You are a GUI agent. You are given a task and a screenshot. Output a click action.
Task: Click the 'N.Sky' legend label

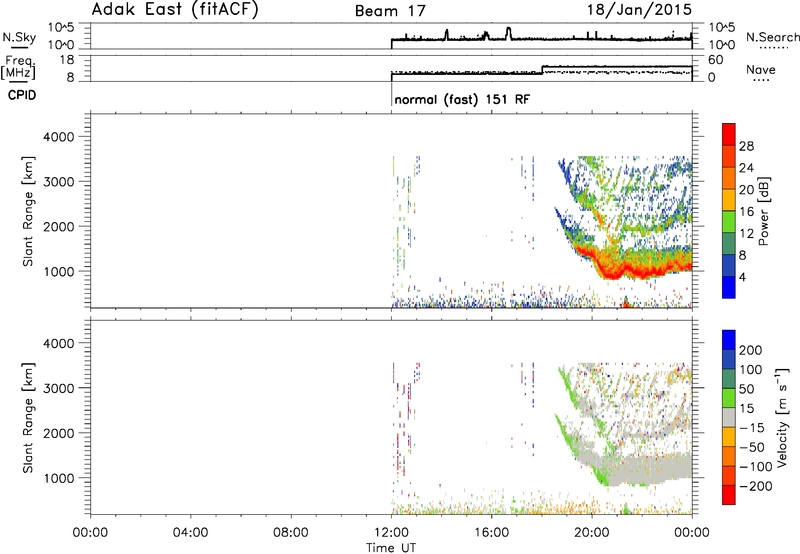coord(19,37)
